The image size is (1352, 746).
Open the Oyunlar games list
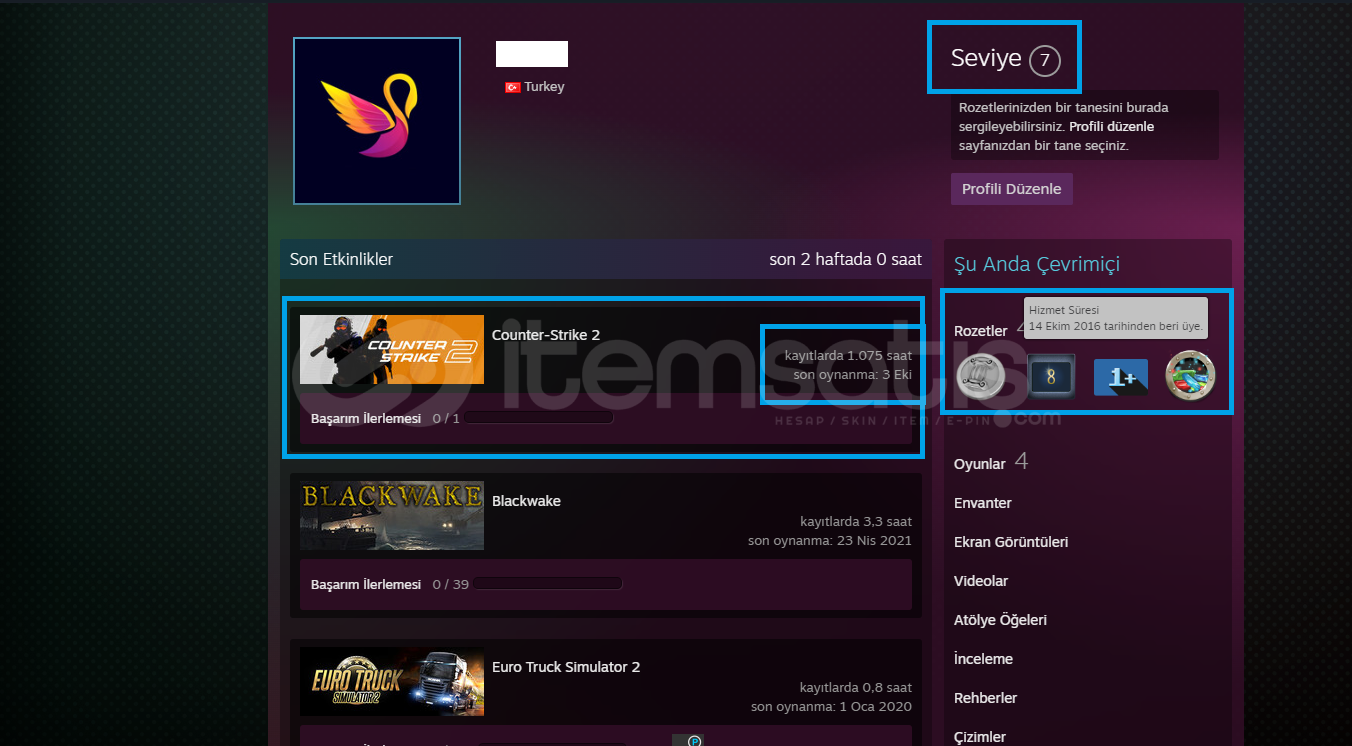[980, 464]
